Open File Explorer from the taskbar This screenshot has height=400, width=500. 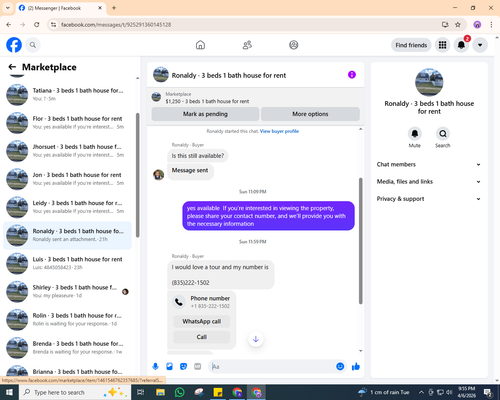[x=160, y=392]
